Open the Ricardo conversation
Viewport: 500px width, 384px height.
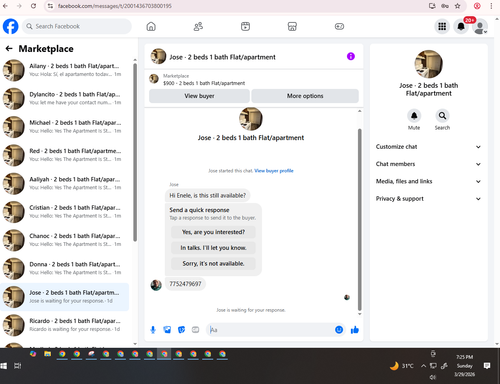pos(65,325)
